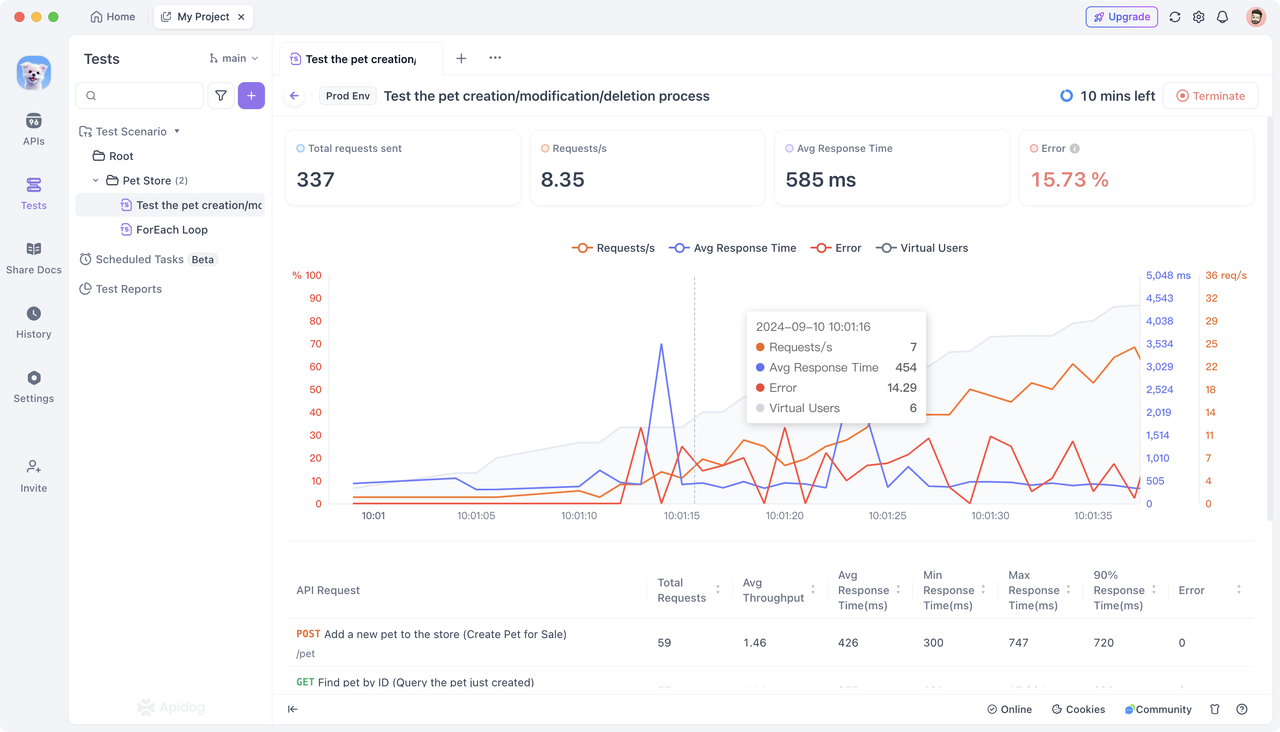Toggle the Requests/s legend series
Screen dimensions: 1280x732
coord(613,248)
